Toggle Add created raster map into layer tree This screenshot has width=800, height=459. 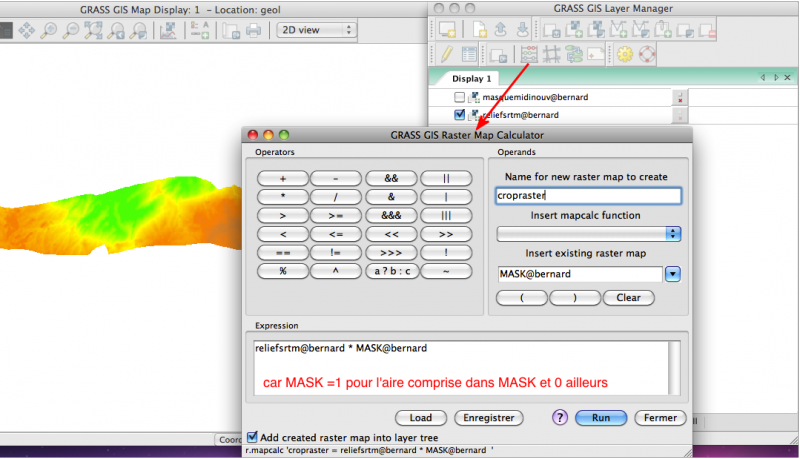coord(252,438)
